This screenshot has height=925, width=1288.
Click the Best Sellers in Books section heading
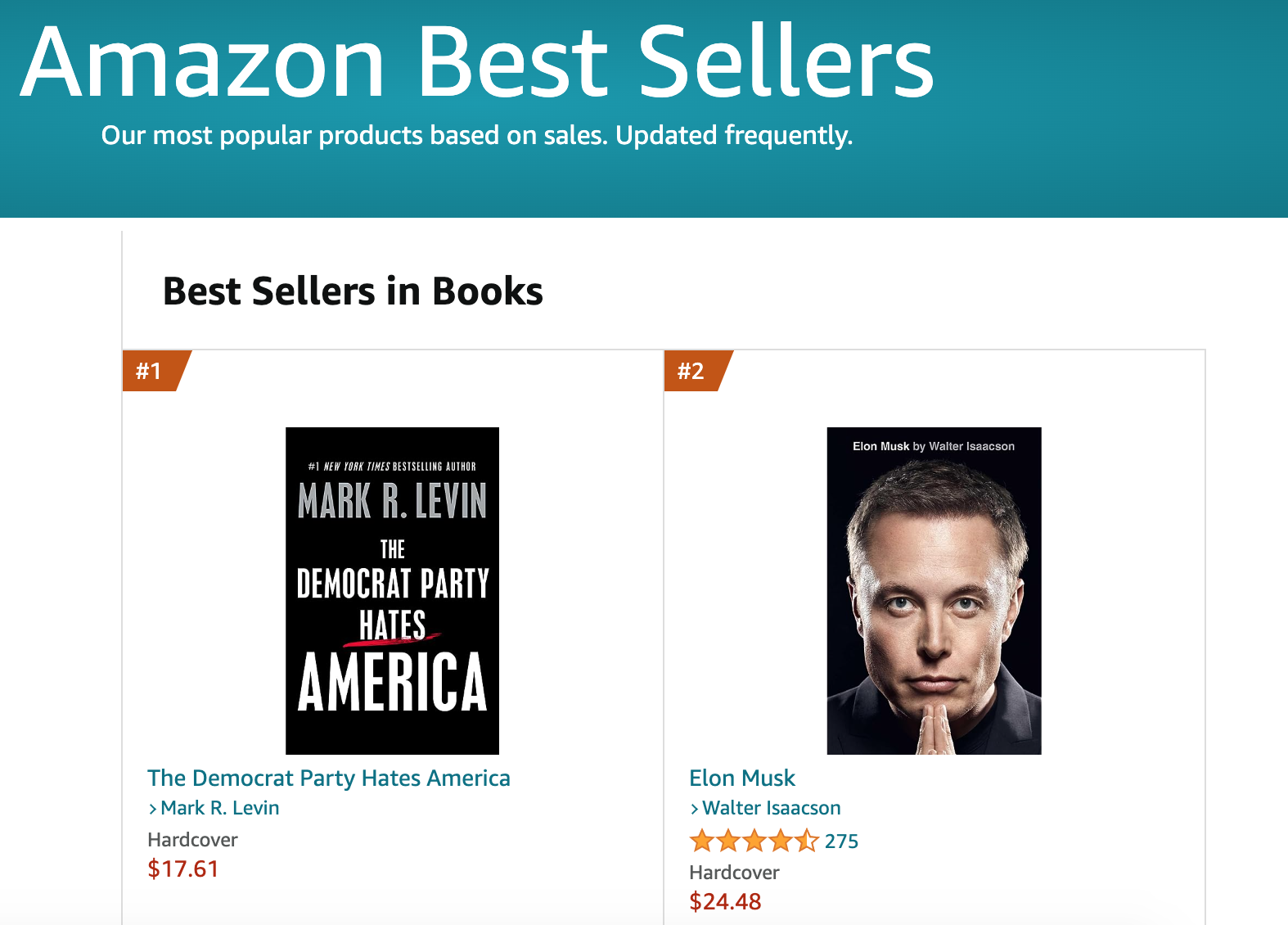[353, 291]
